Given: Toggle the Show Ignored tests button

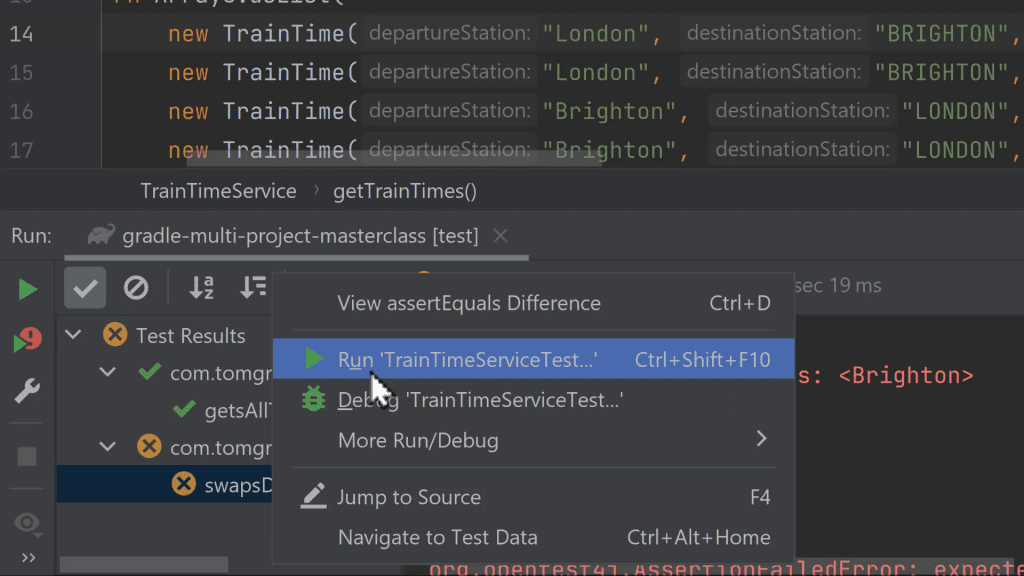Looking at the screenshot, I should [136, 289].
